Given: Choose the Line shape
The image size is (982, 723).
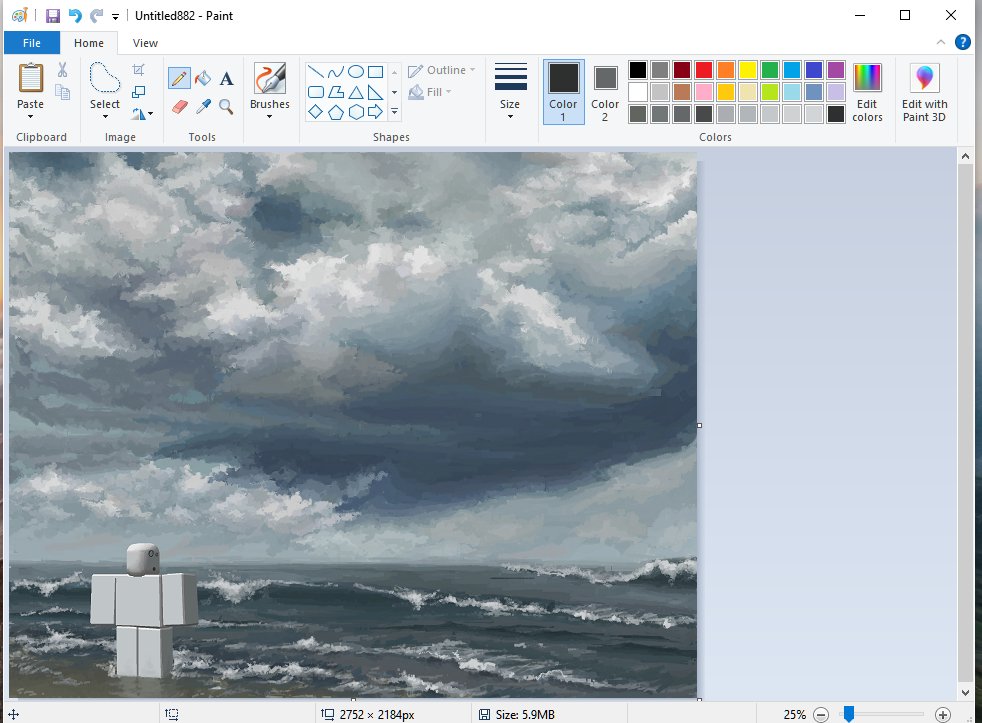Looking at the screenshot, I should tap(316, 71).
